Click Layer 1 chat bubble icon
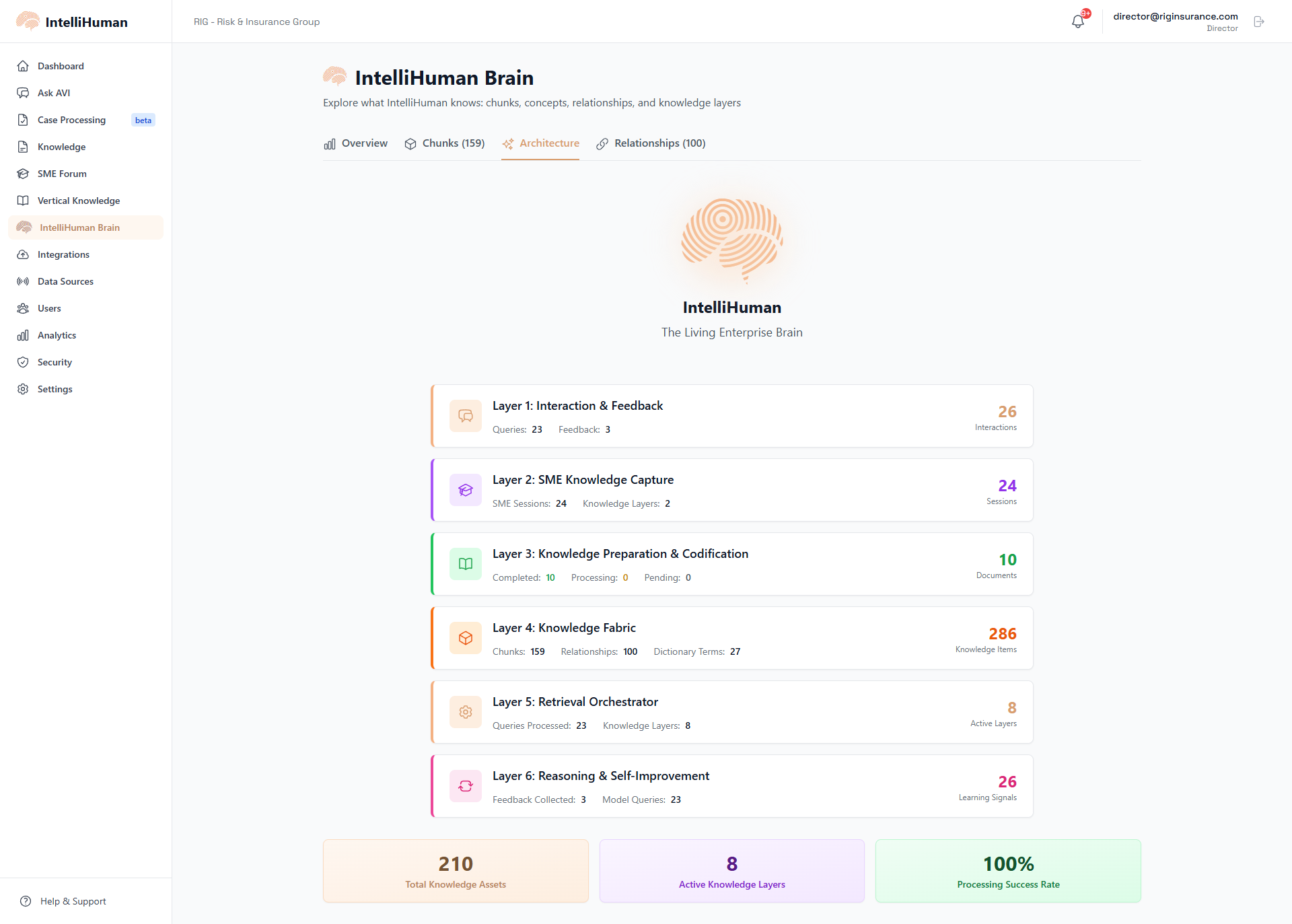The image size is (1292, 924). tap(465, 416)
